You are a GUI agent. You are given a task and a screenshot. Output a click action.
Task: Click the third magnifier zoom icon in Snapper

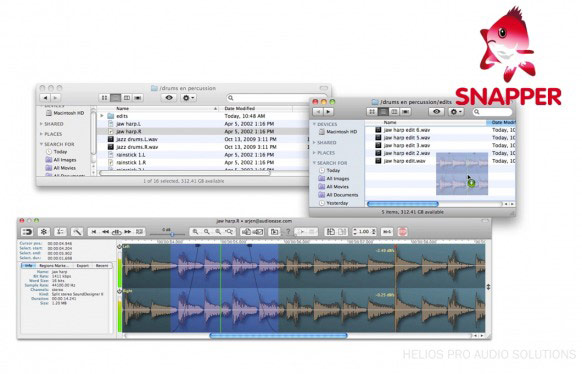coord(218,232)
